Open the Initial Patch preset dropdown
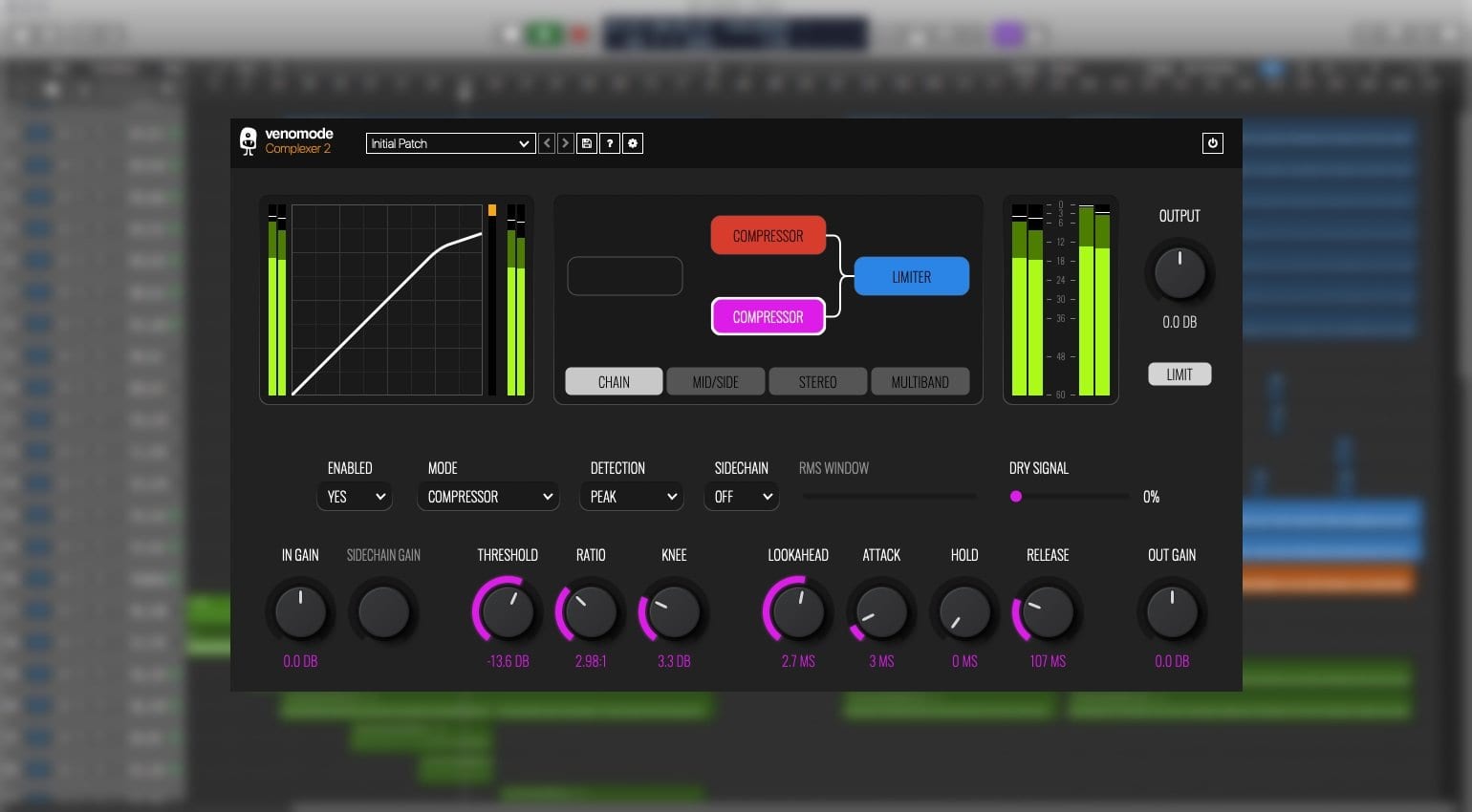The height and width of the screenshot is (812, 1472). pyautogui.click(x=449, y=143)
